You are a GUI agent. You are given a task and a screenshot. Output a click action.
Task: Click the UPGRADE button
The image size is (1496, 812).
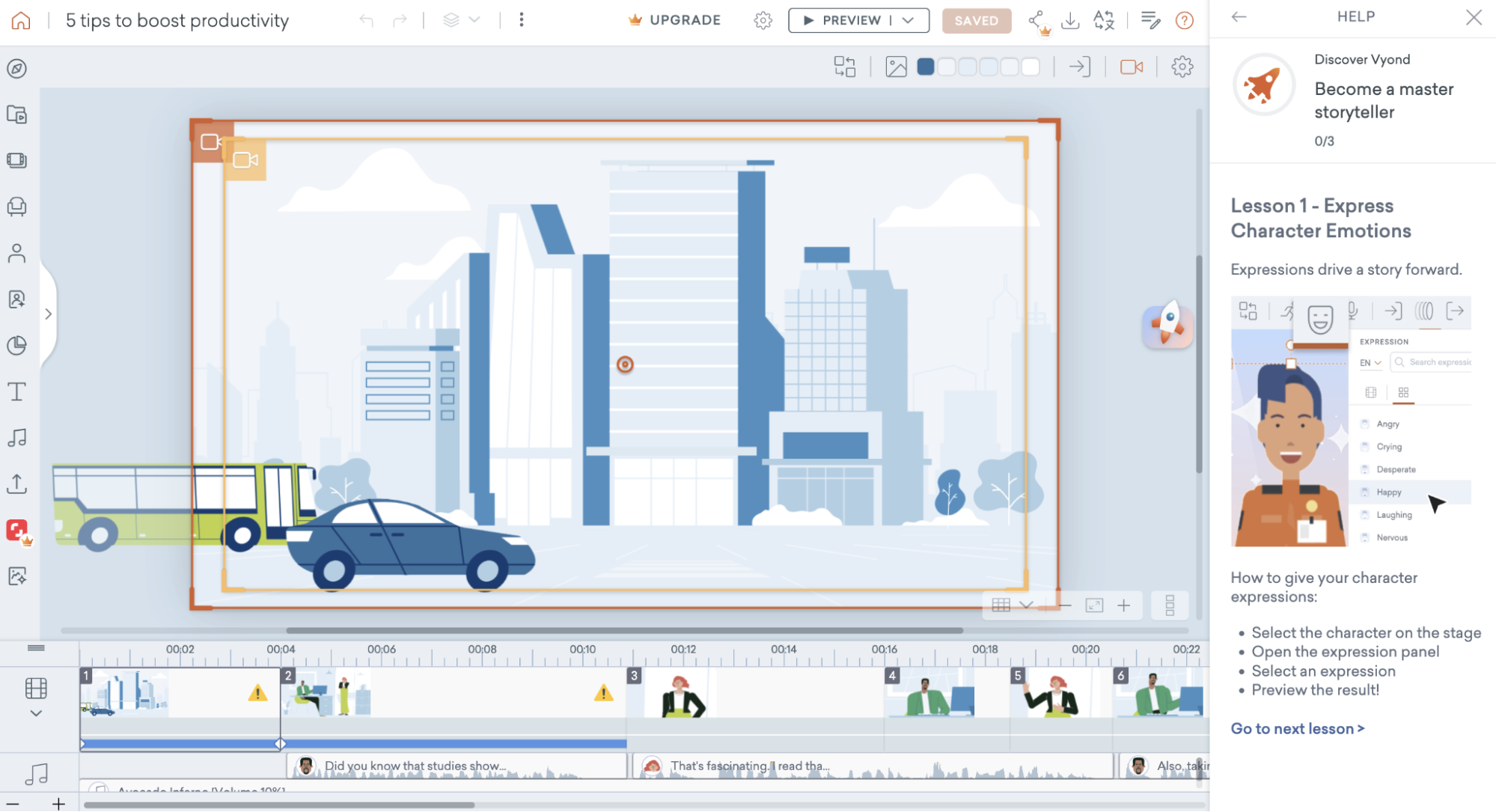point(673,20)
